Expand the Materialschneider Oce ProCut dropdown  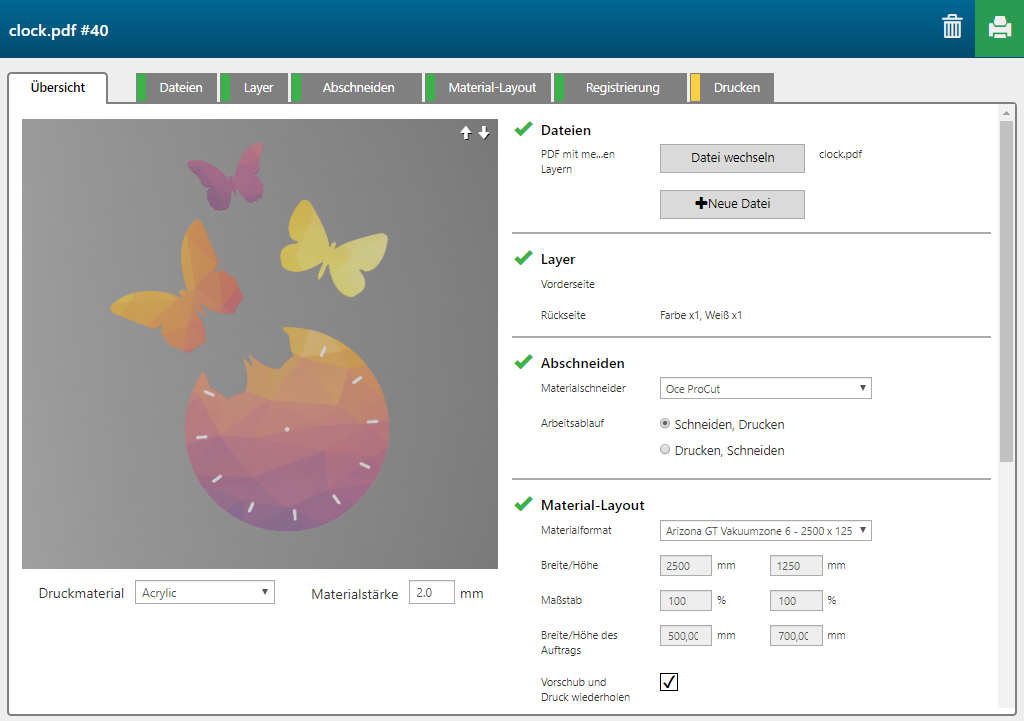[765, 388]
